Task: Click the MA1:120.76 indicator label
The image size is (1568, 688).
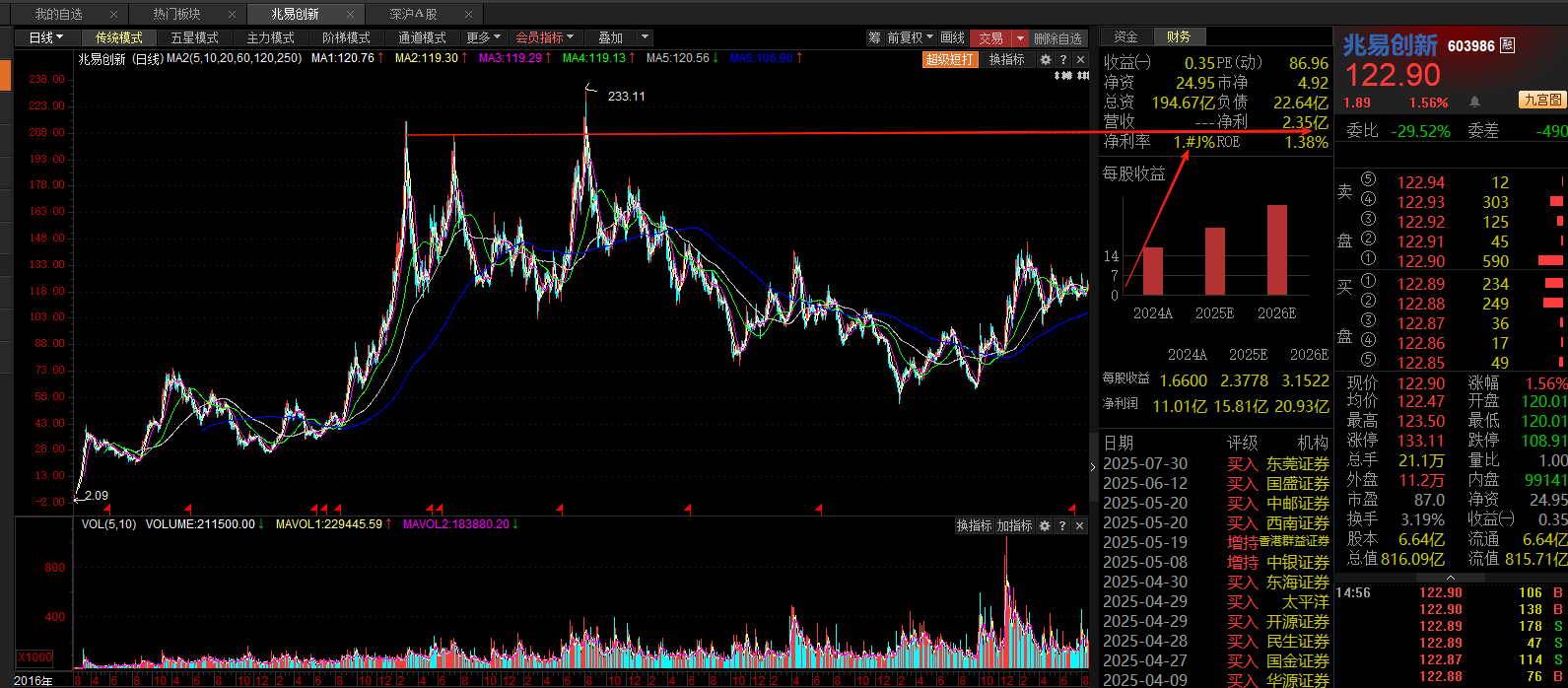Action: [x=343, y=58]
